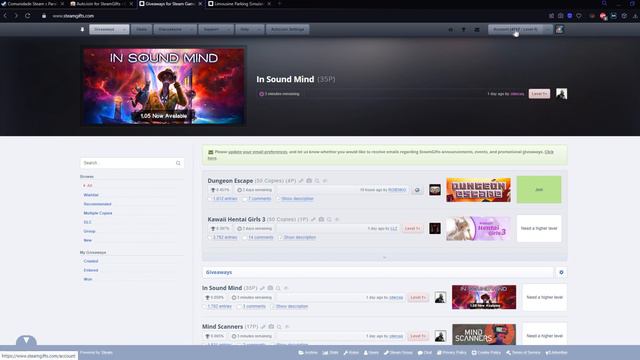Open Mind Scanners giveaway title
This screenshot has width=640, height=360.
click(222, 327)
